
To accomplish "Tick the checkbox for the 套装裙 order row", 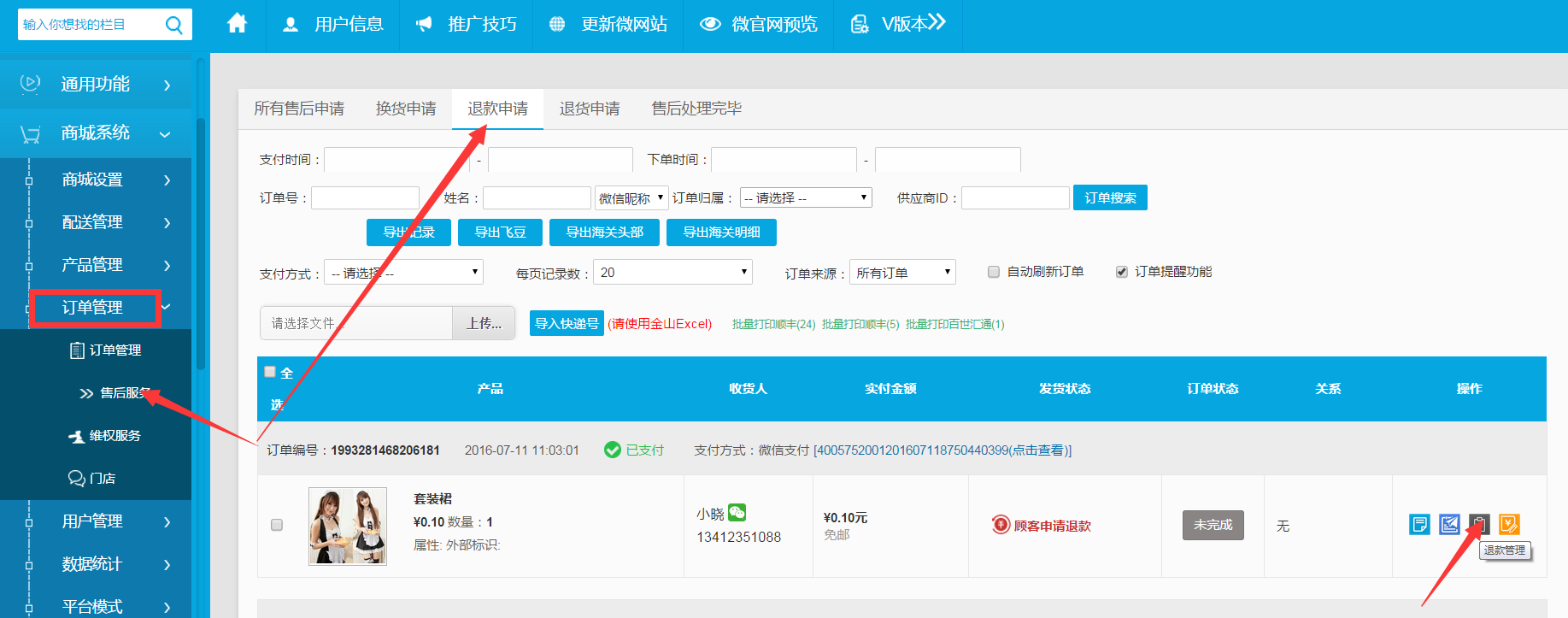I will coord(277,525).
